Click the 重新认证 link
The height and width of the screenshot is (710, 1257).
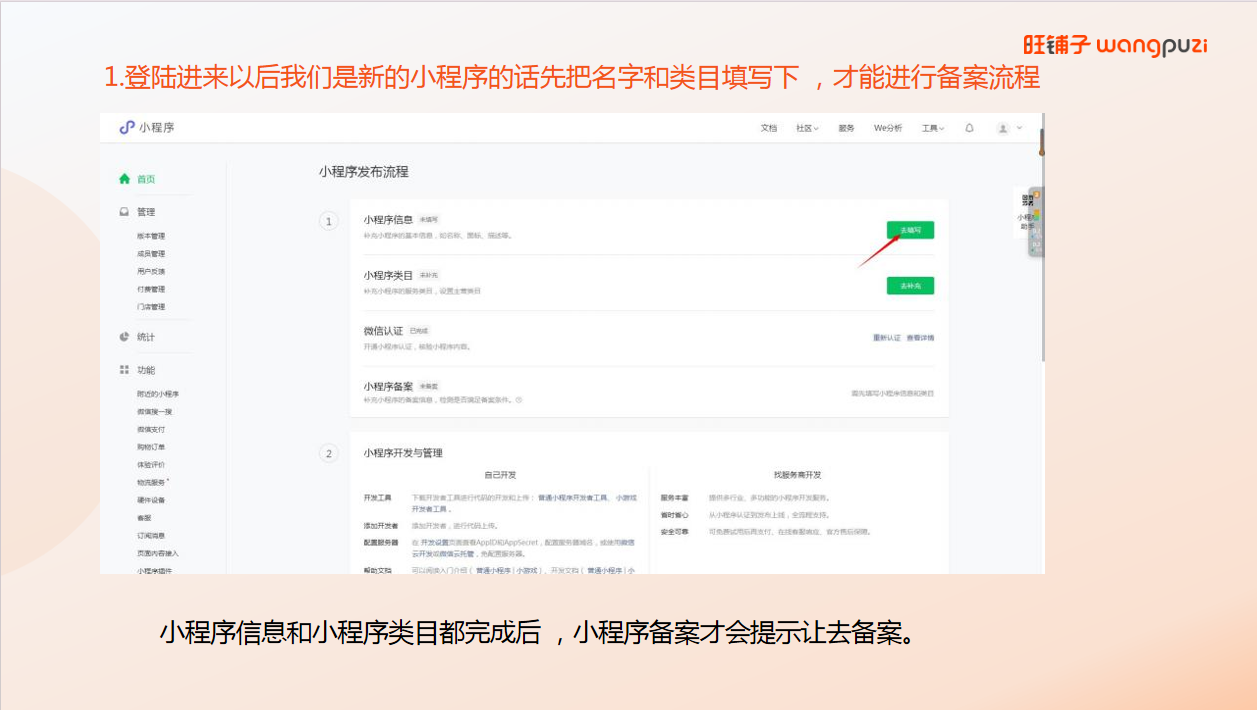tap(887, 338)
